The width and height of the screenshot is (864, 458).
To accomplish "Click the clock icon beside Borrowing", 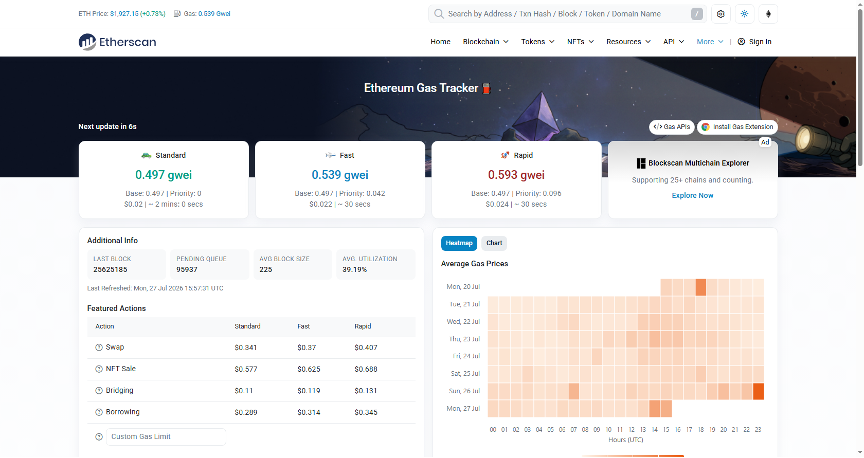I will [x=99, y=412].
